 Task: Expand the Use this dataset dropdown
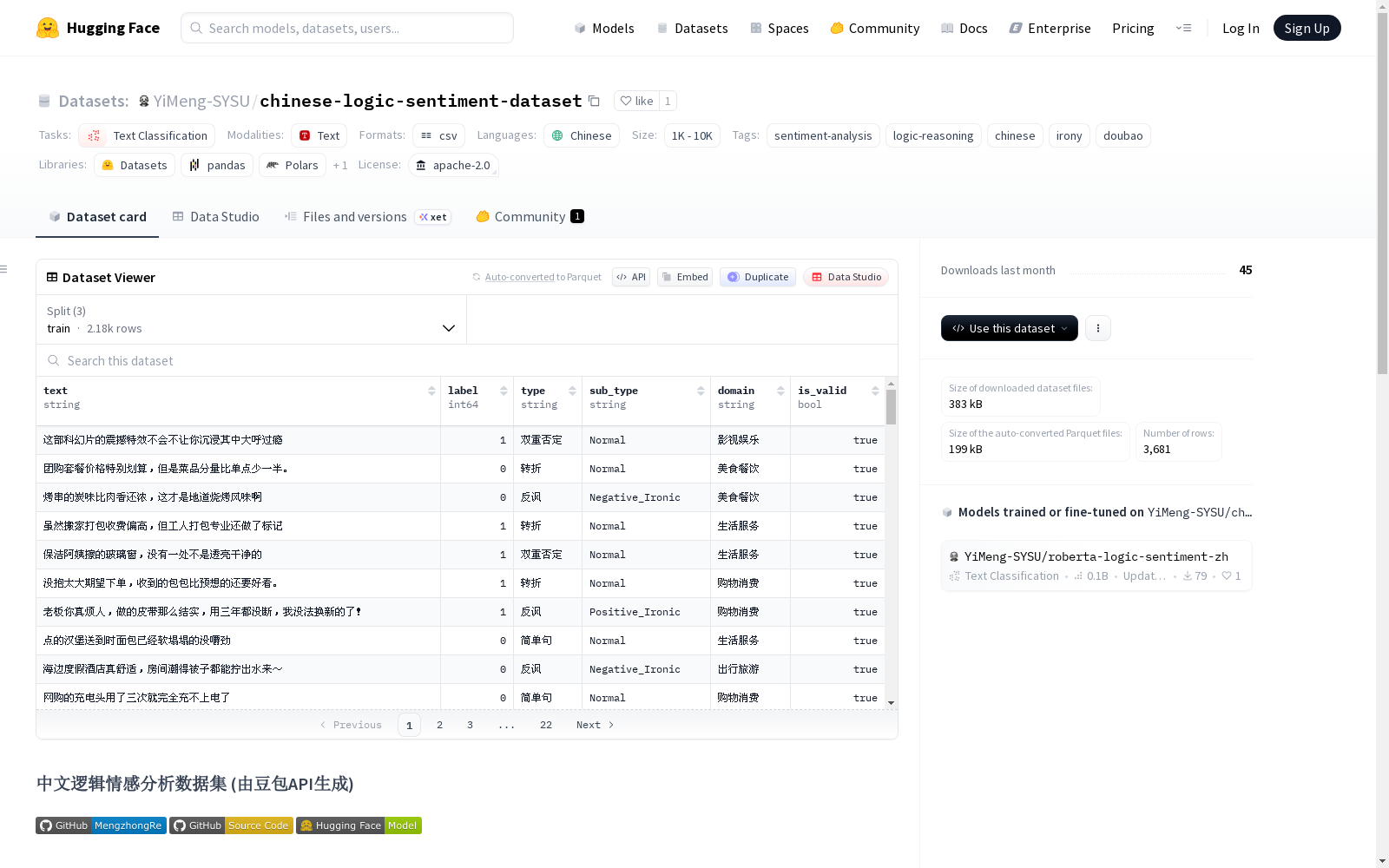coord(1010,328)
